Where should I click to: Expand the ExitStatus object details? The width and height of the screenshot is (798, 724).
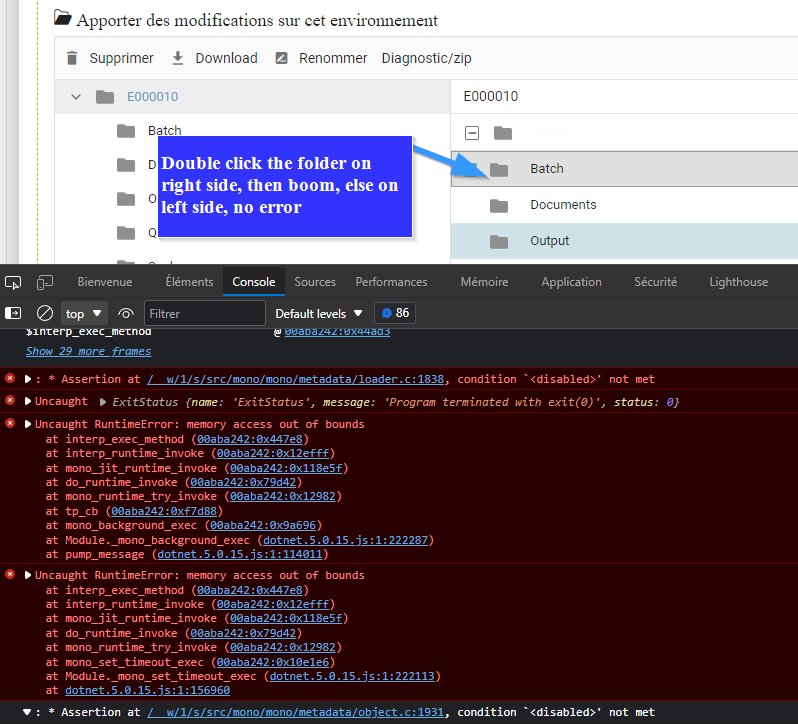[x=103, y=402]
